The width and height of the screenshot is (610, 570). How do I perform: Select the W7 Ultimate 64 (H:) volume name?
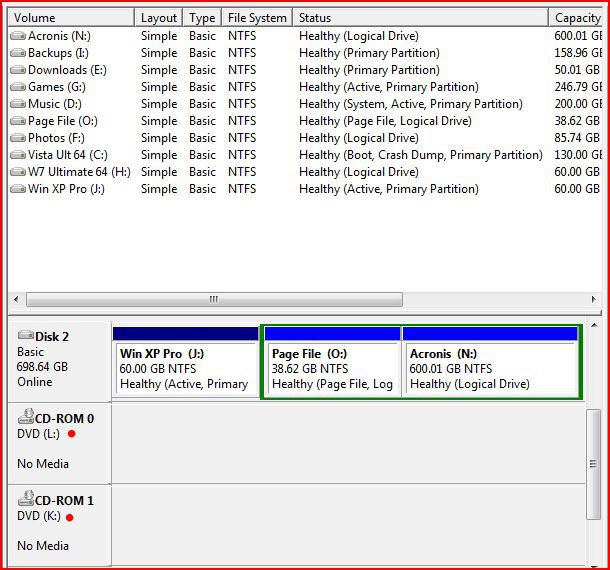pos(79,172)
